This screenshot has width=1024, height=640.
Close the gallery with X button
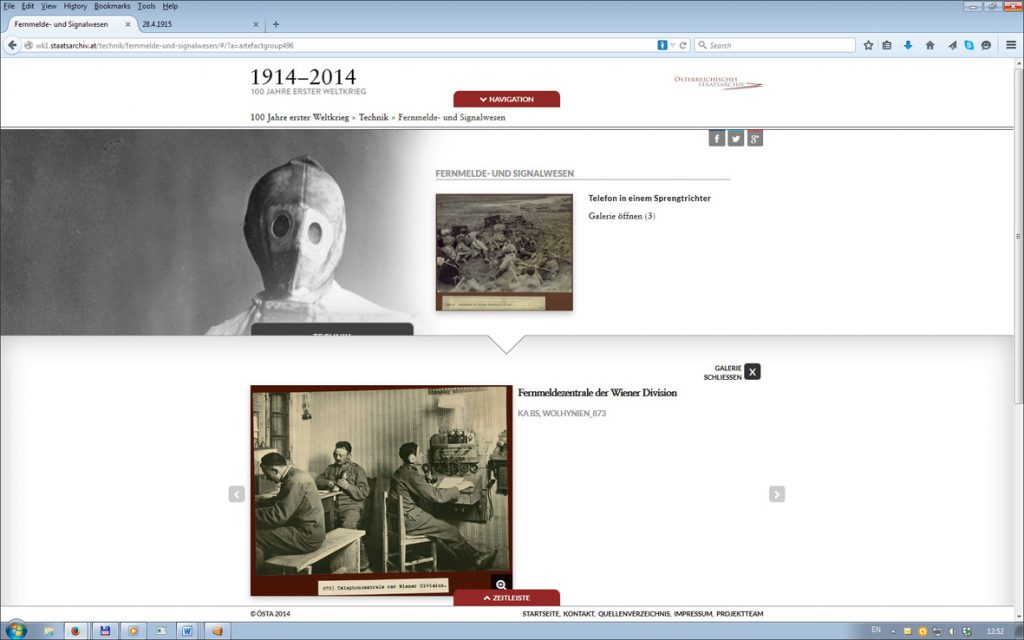click(752, 372)
